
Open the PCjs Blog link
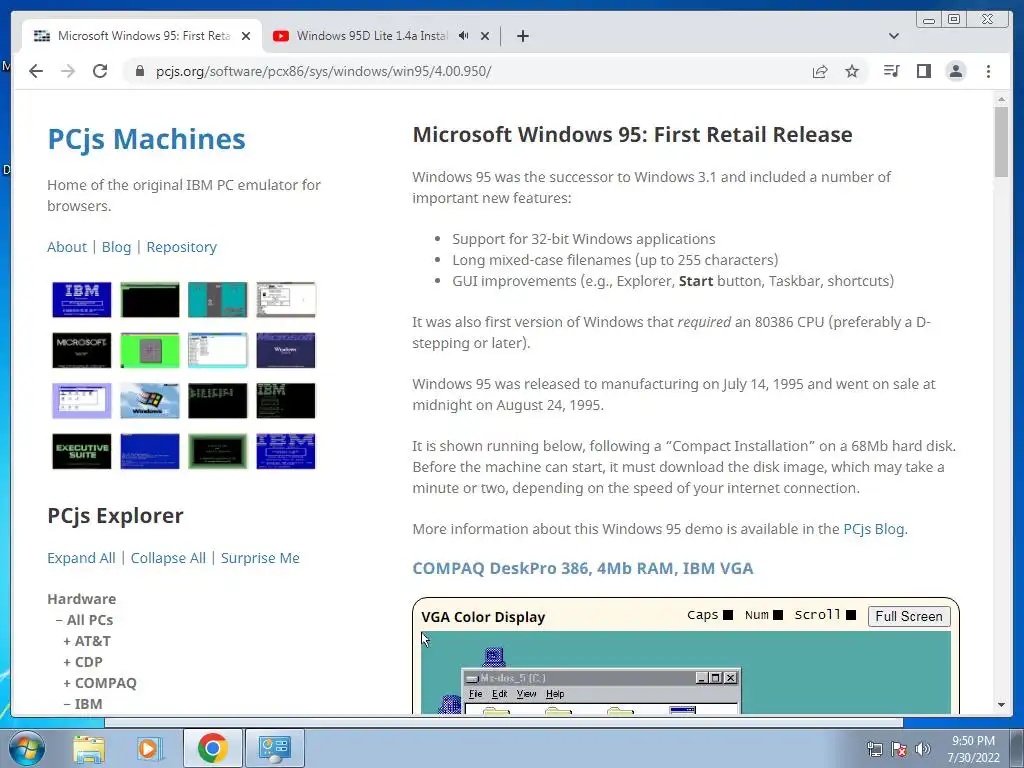[x=874, y=529]
